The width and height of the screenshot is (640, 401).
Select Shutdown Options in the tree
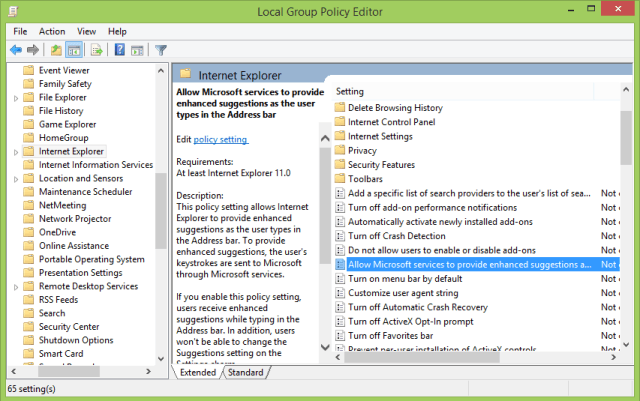tap(76, 340)
